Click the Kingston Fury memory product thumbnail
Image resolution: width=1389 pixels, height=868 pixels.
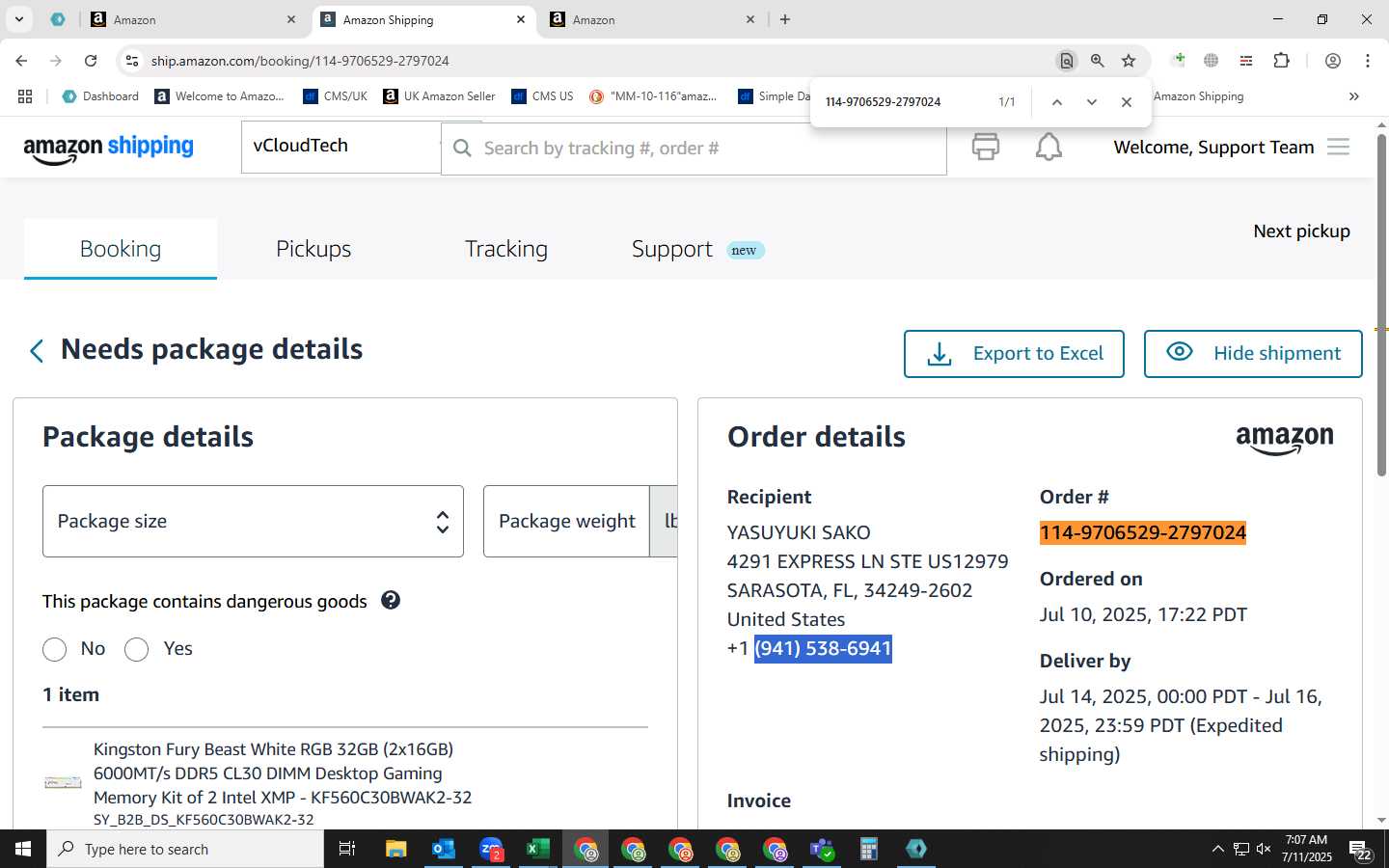(x=63, y=782)
